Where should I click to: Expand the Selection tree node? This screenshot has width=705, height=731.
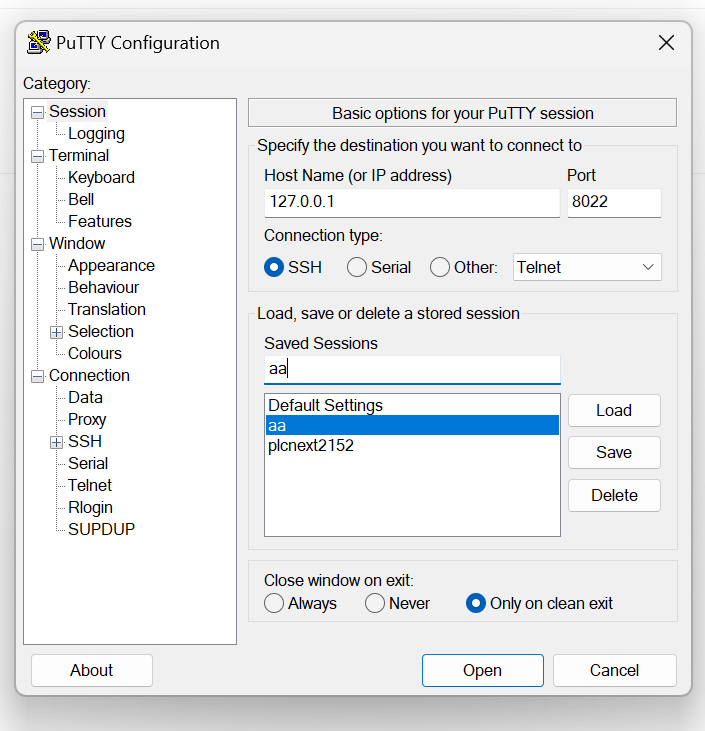(x=56, y=332)
